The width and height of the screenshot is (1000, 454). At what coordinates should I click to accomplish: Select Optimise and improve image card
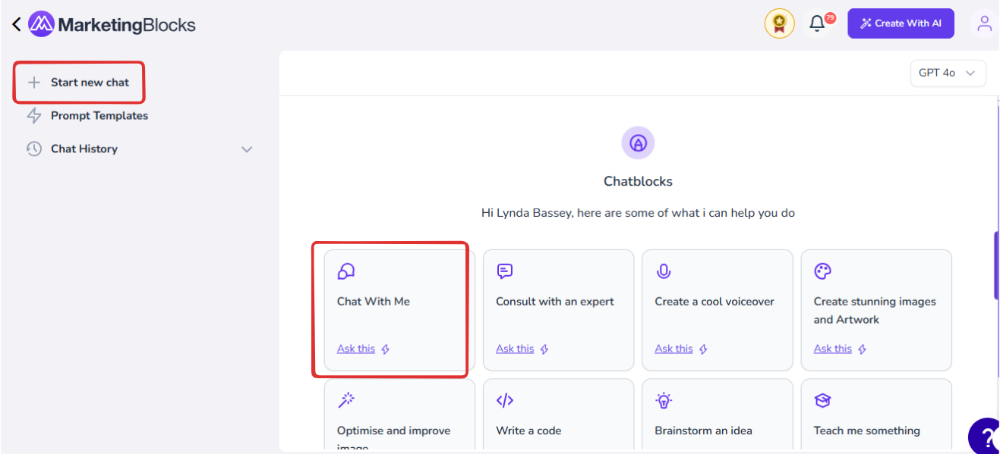pyautogui.click(x=399, y=414)
